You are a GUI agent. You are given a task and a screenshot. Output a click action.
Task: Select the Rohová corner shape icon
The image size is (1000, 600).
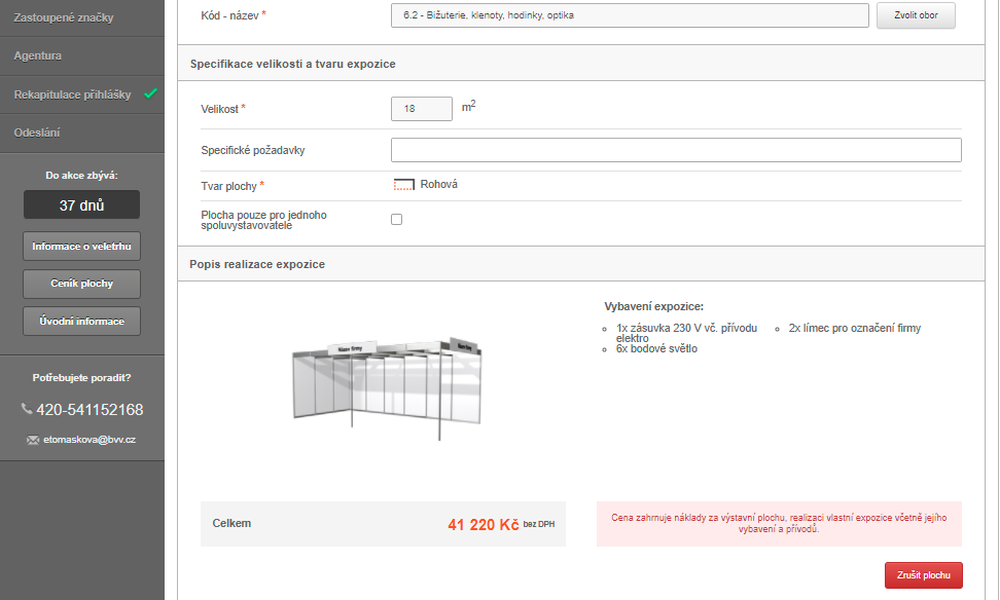pyautogui.click(x=404, y=185)
